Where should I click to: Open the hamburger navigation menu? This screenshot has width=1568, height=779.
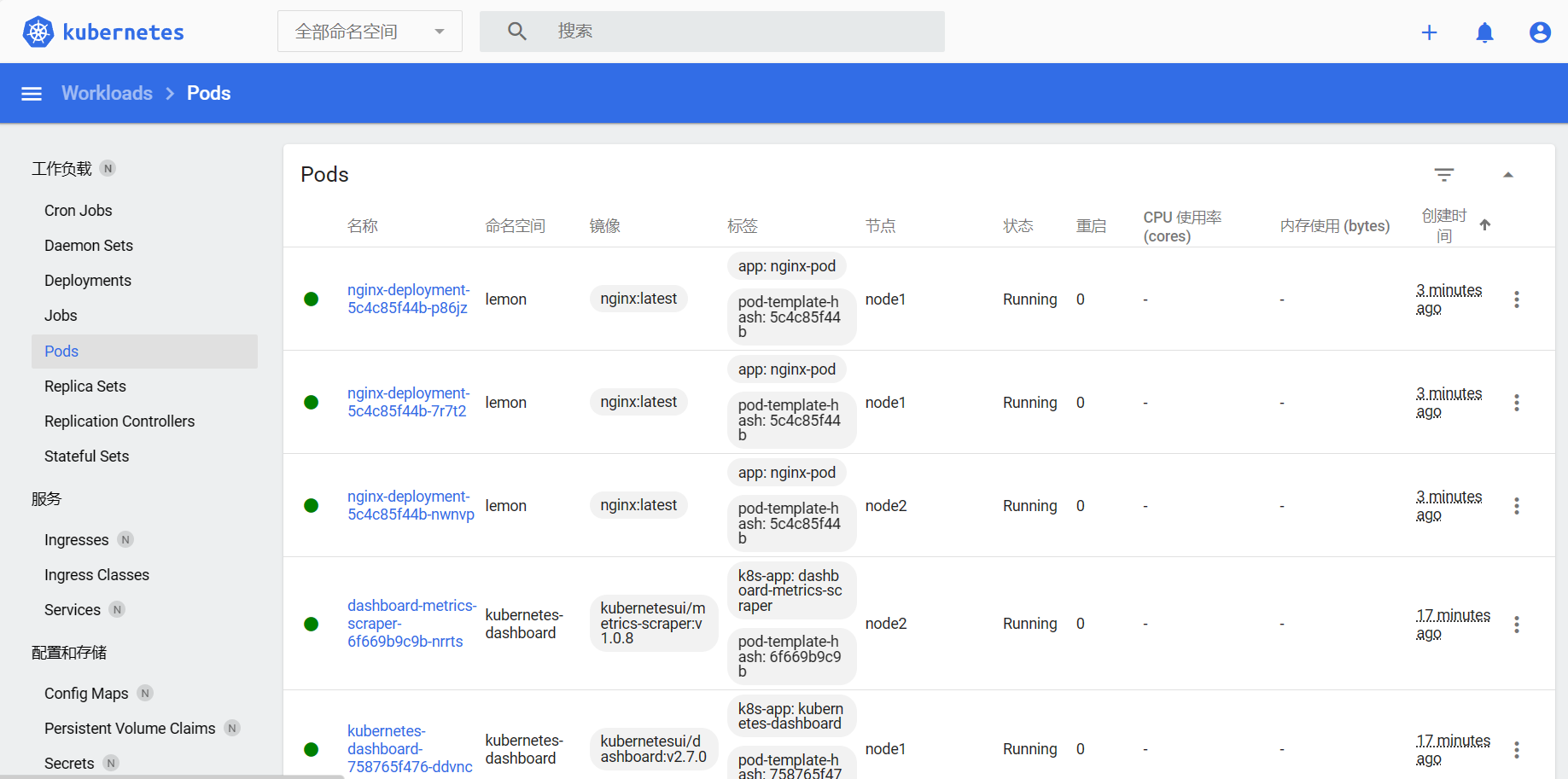point(32,94)
